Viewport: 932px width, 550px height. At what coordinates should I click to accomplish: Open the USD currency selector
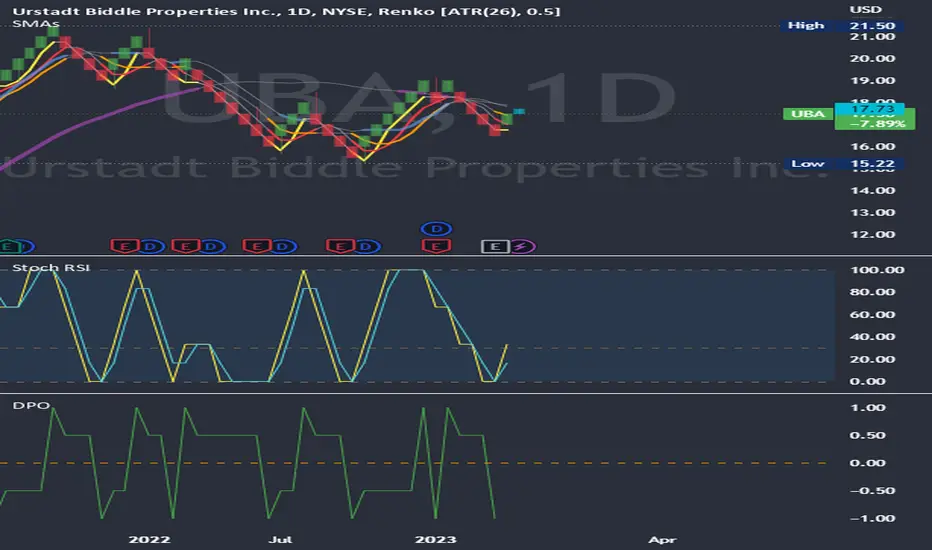pos(865,10)
